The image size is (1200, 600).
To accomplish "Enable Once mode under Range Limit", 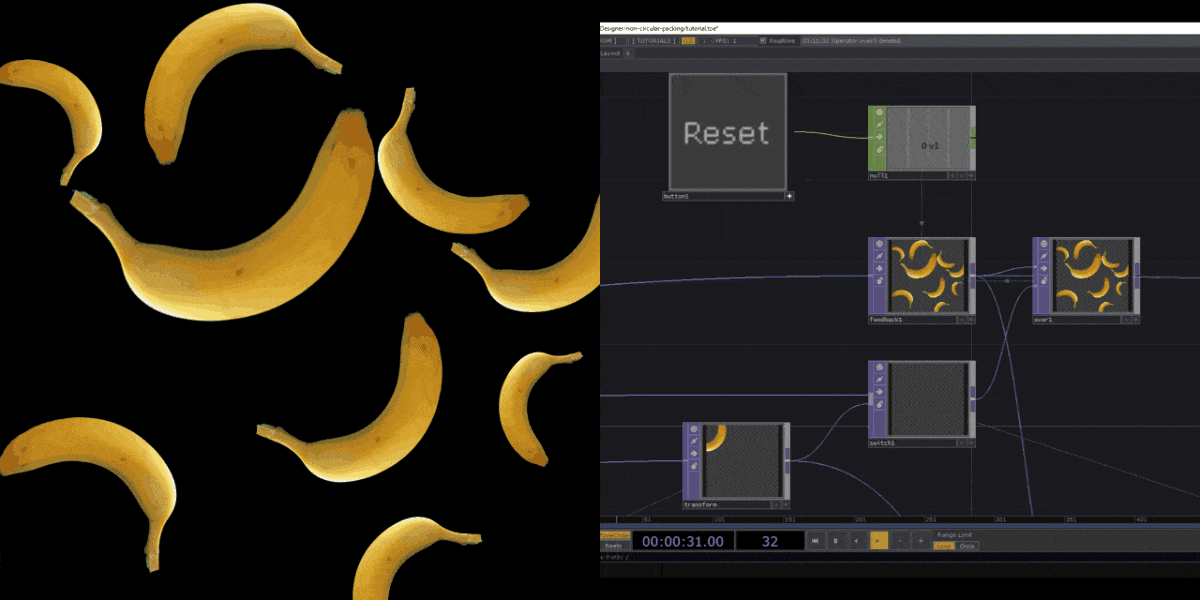I will pos(967,544).
